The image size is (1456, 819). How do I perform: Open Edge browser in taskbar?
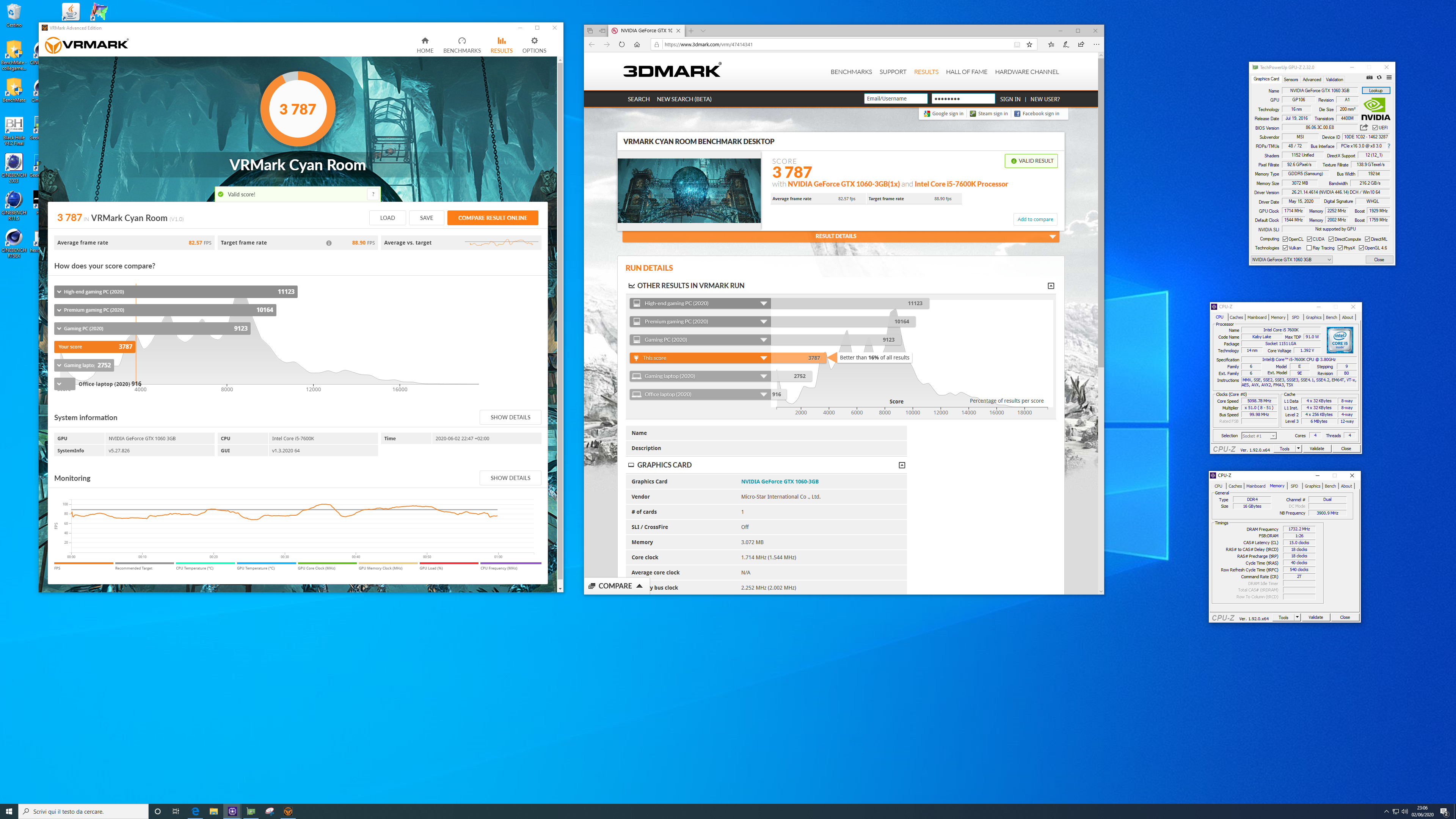pyautogui.click(x=195, y=811)
